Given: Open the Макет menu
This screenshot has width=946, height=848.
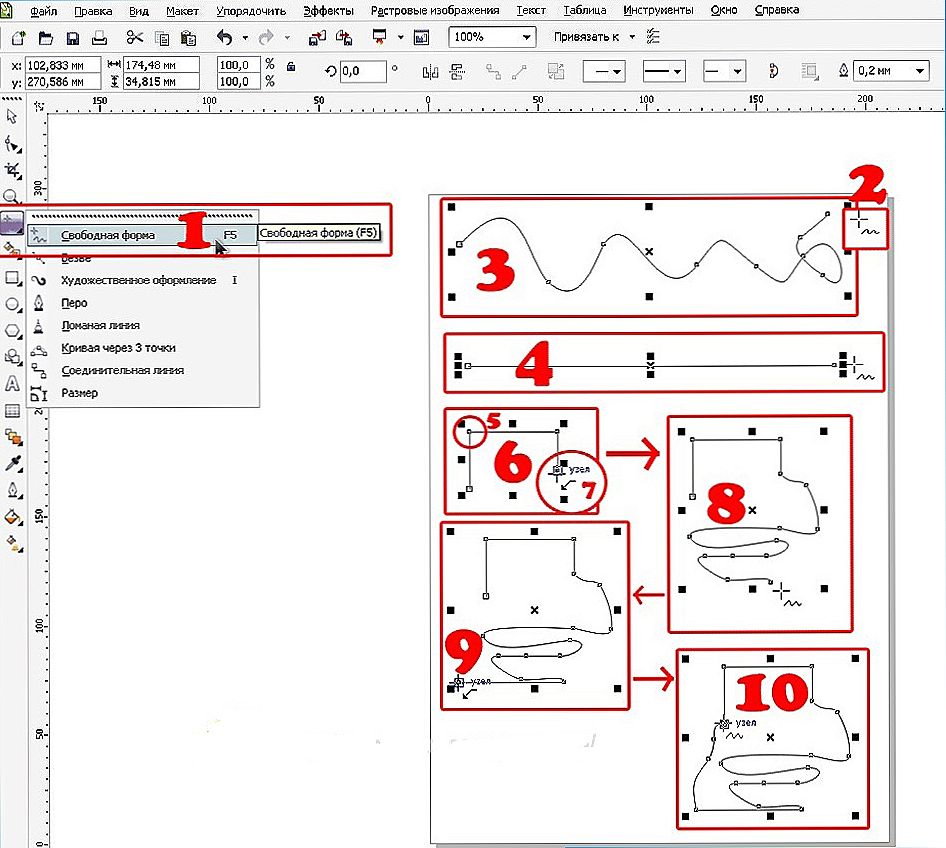Looking at the screenshot, I should 182,10.
